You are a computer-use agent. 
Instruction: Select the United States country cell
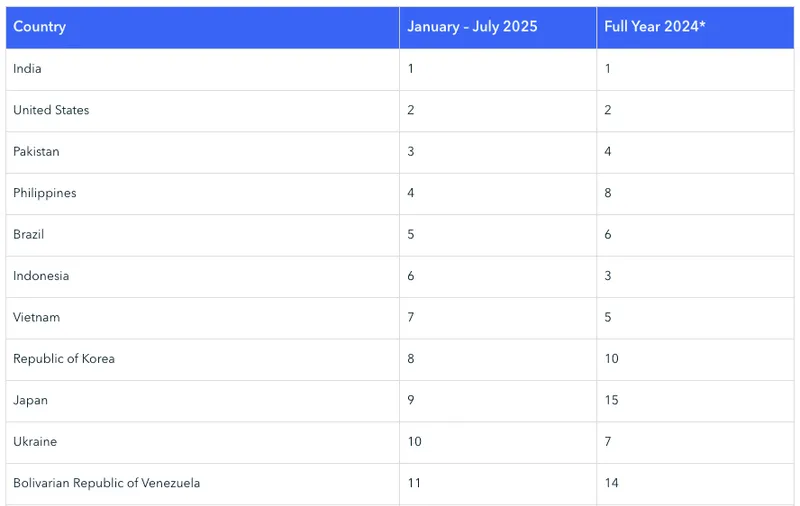coord(51,110)
